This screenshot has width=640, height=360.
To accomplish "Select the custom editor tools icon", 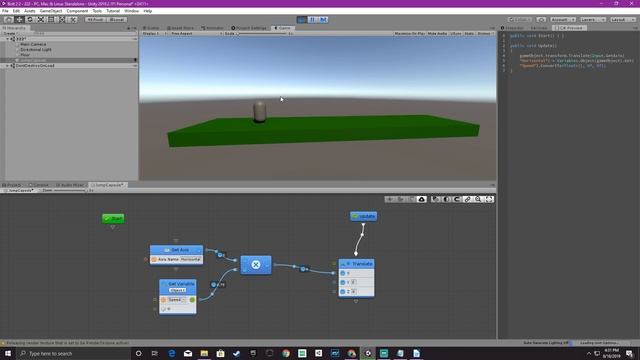I will click(x=73, y=20).
